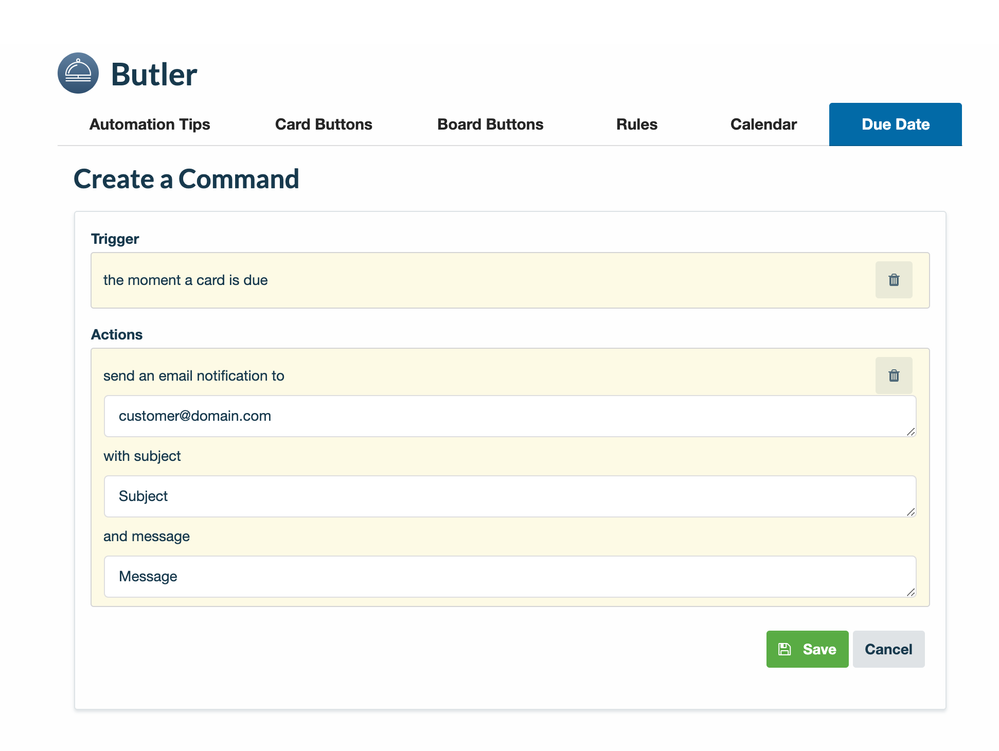
Task: Click the 'Trigger' section label
Action: point(115,239)
